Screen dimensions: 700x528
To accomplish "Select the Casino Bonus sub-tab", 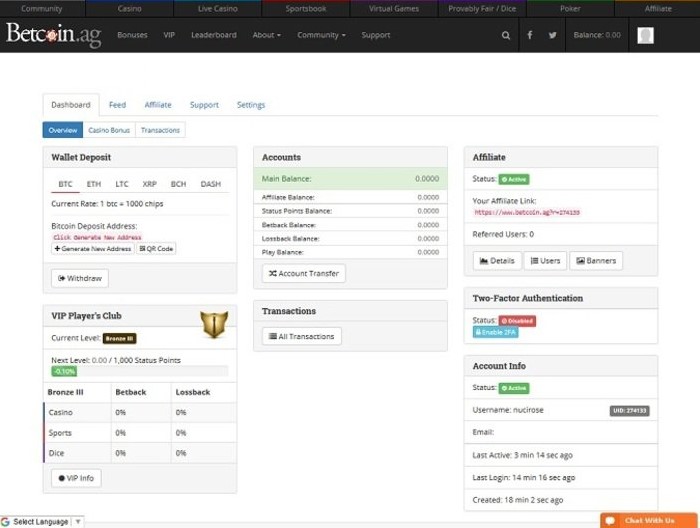I will tap(109, 130).
